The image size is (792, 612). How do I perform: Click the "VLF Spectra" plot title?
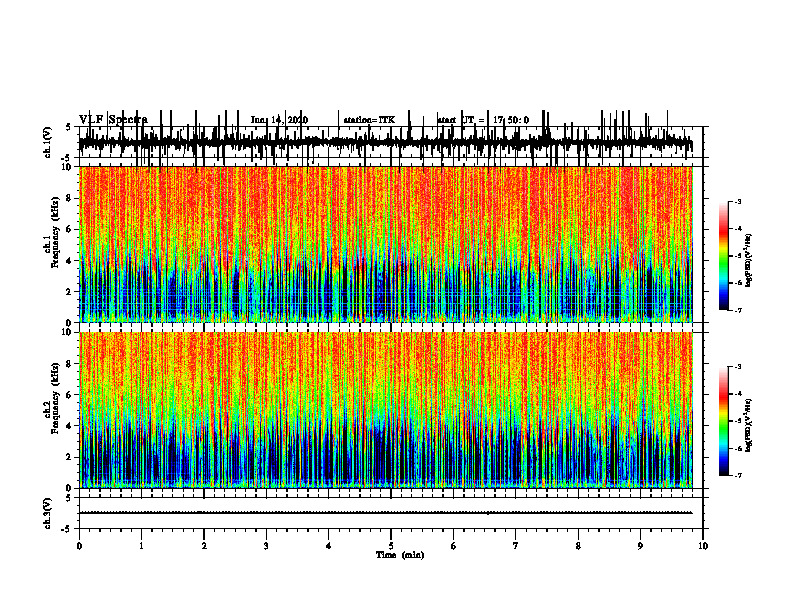[113, 120]
